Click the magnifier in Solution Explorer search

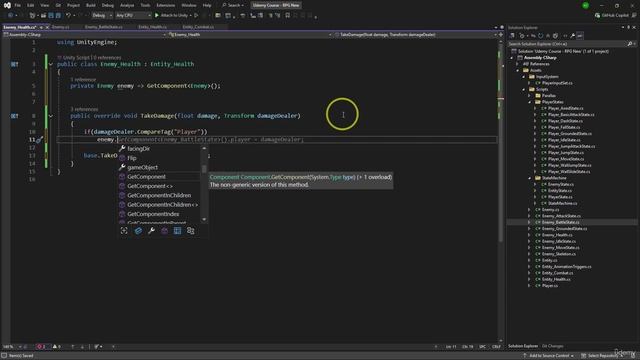pyautogui.click(x=629, y=44)
